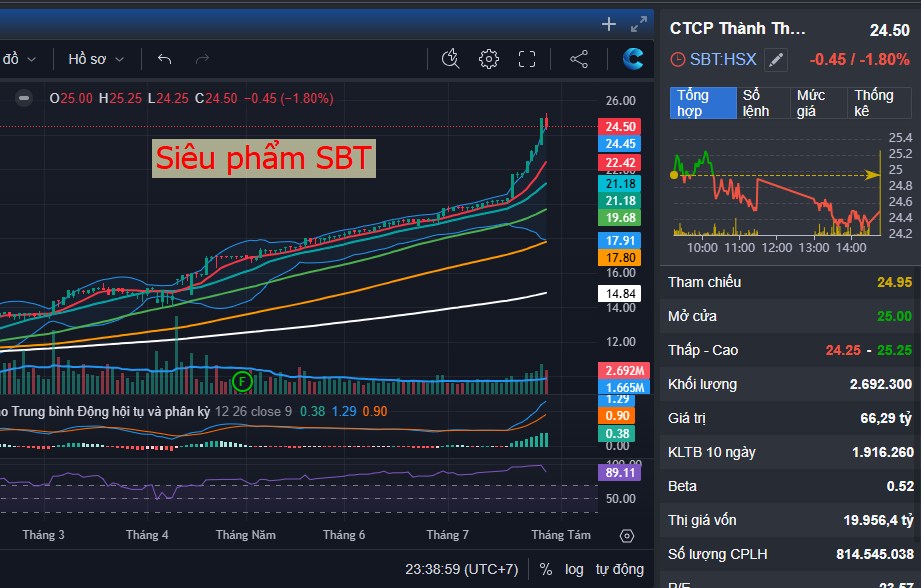This screenshot has height=588, width=921.
Task: Edit the SBT:HSX symbol with pencil
Action: coord(776,59)
